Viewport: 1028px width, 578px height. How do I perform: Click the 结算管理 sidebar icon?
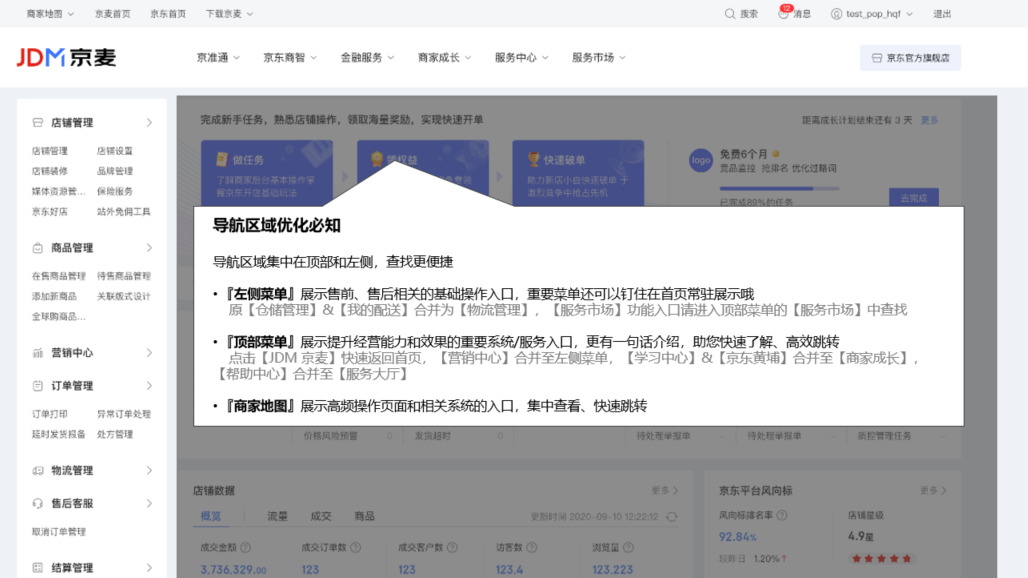37,568
